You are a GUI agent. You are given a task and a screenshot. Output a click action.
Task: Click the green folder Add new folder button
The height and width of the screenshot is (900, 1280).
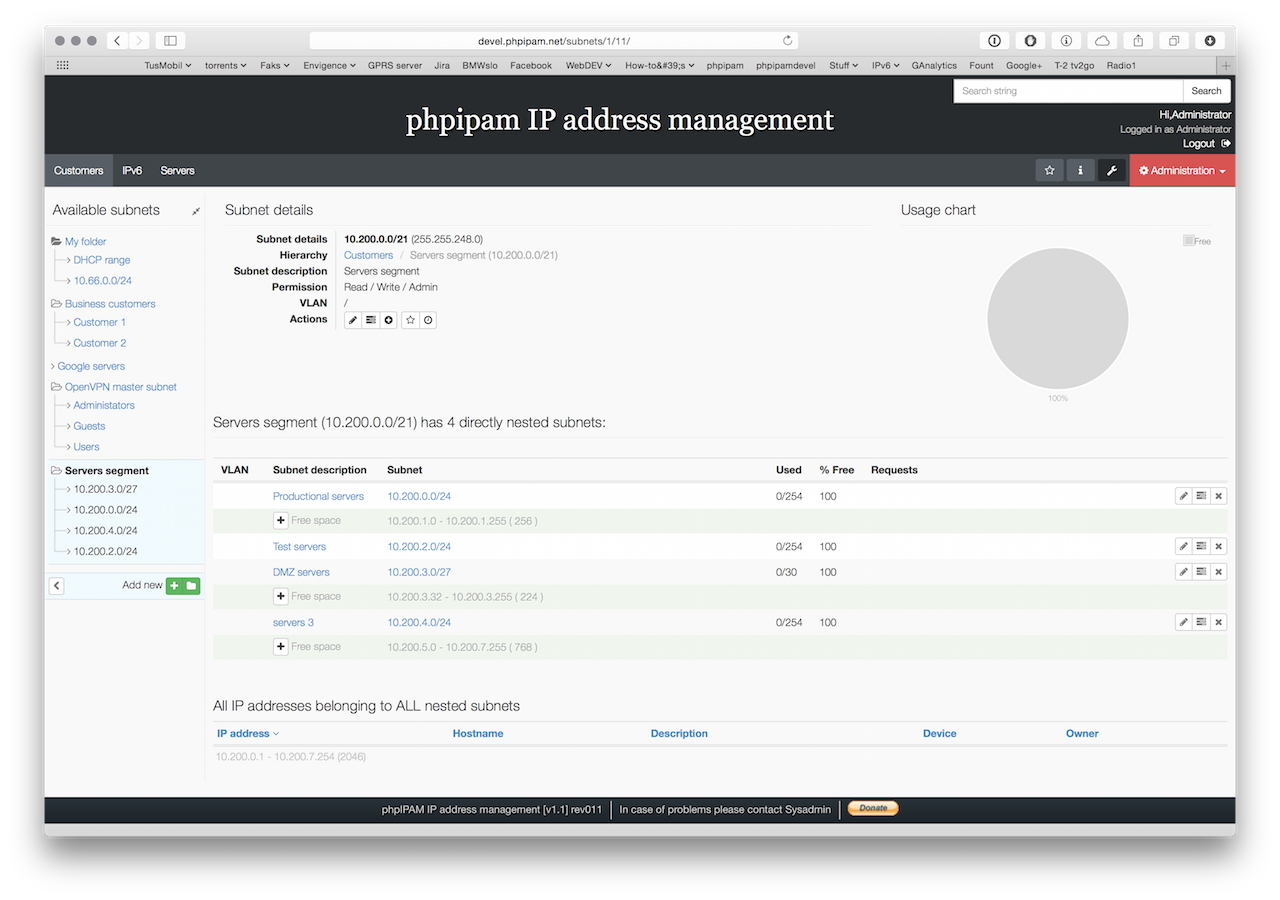tap(191, 586)
